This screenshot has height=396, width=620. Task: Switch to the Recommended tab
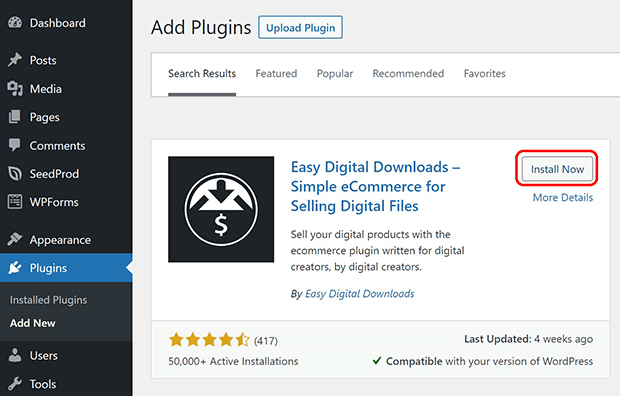coord(408,74)
